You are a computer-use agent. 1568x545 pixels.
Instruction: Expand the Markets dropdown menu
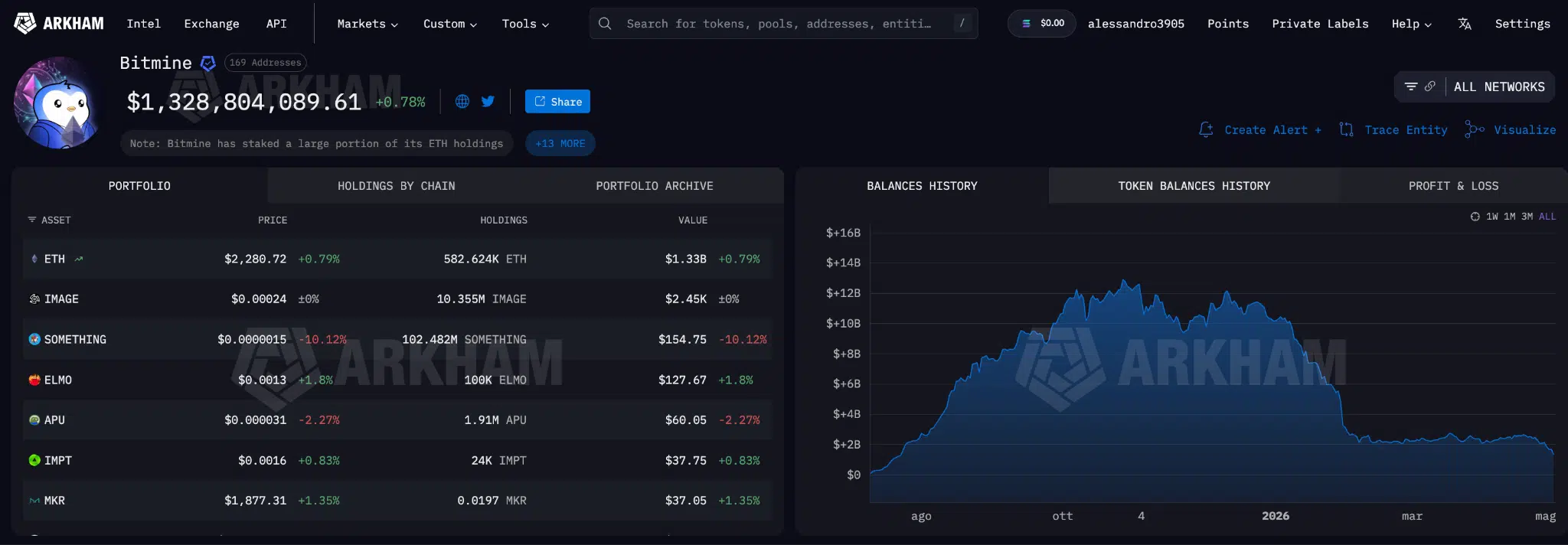click(367, 24)
